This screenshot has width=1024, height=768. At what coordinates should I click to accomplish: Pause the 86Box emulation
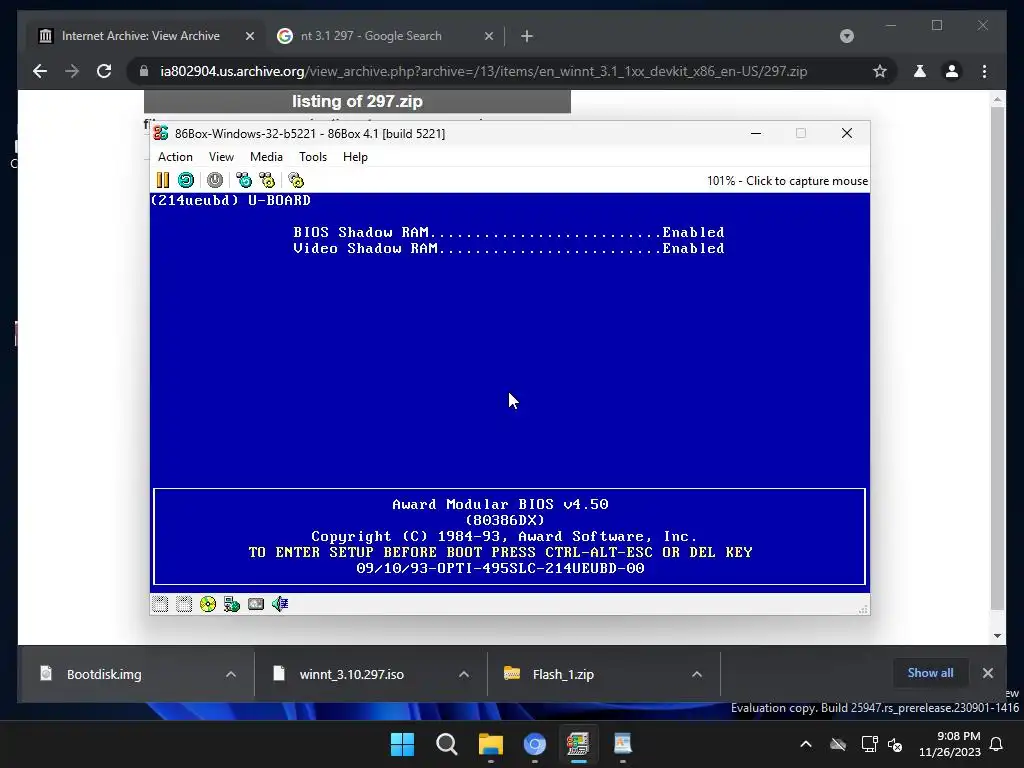pyautogui.click(x=163, y=180)
